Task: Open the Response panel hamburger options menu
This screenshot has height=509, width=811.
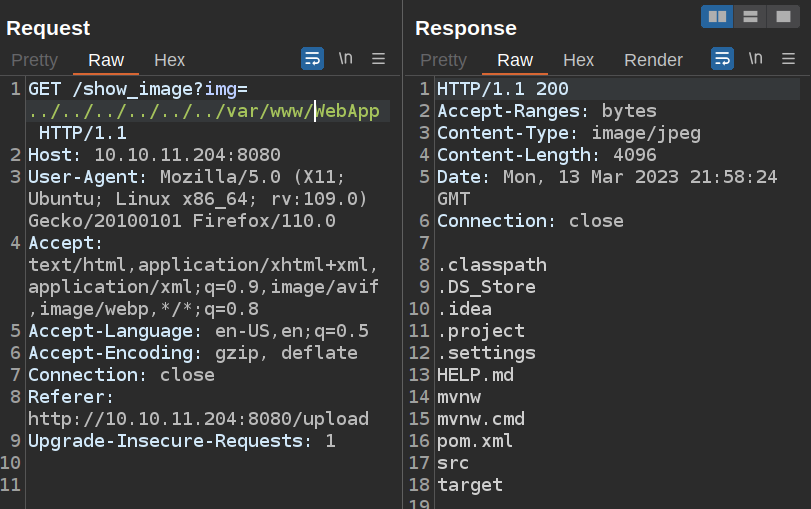Action: (x=788, y=59)
